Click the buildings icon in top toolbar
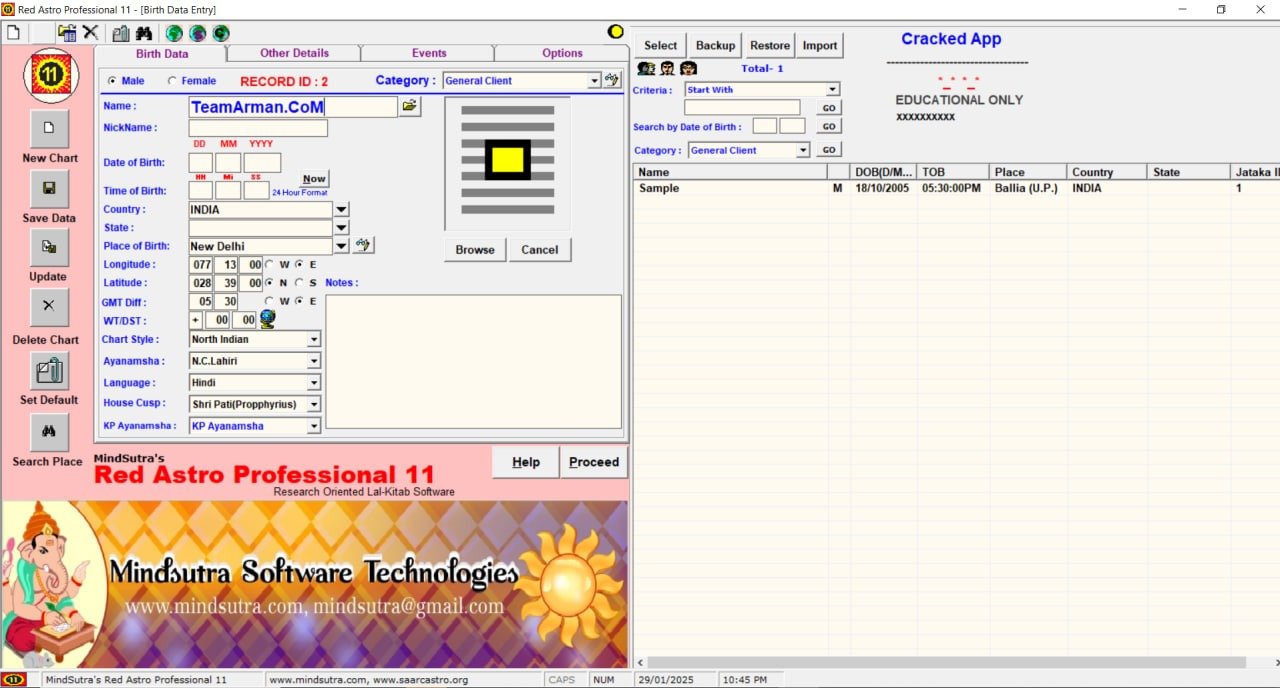The width and height of the screenshot is (1280, 688). click(121, 32)
